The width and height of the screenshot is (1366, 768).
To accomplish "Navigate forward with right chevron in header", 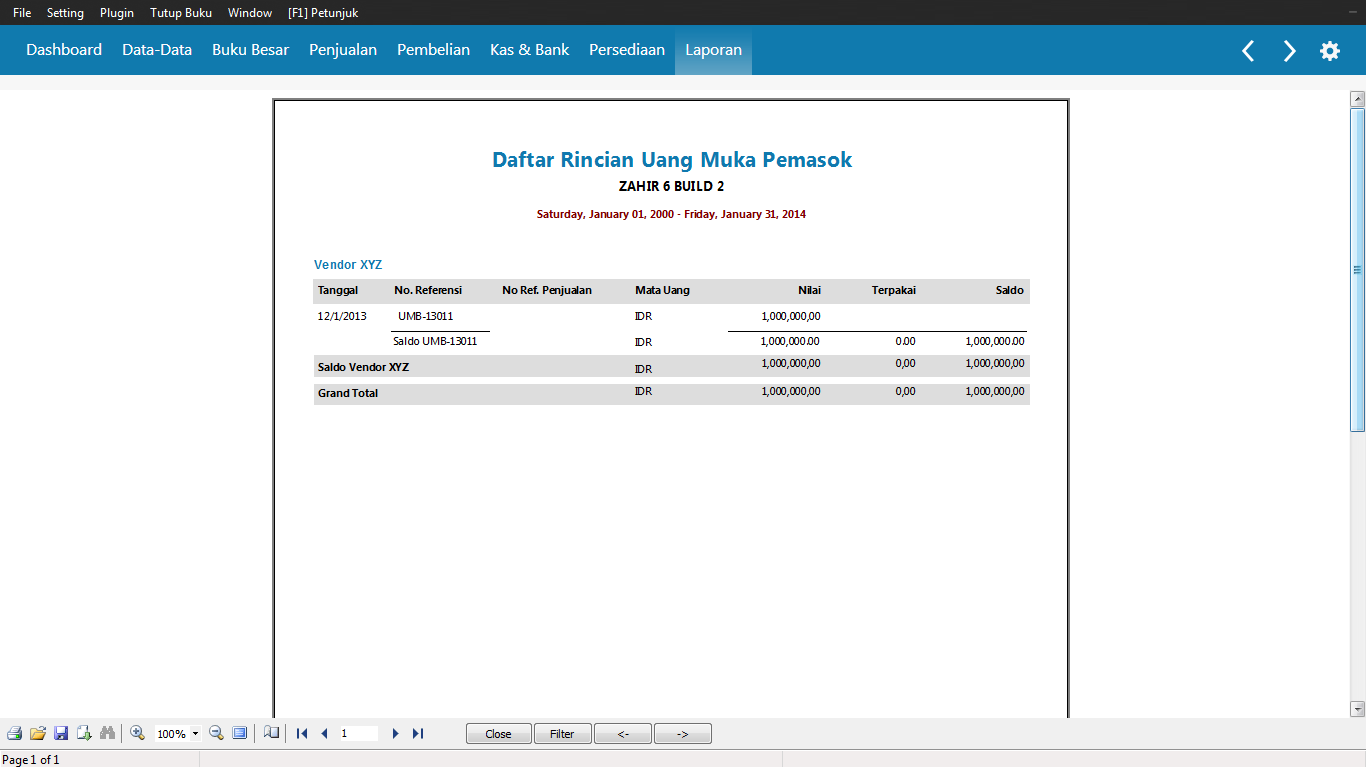I will 1290,51.
